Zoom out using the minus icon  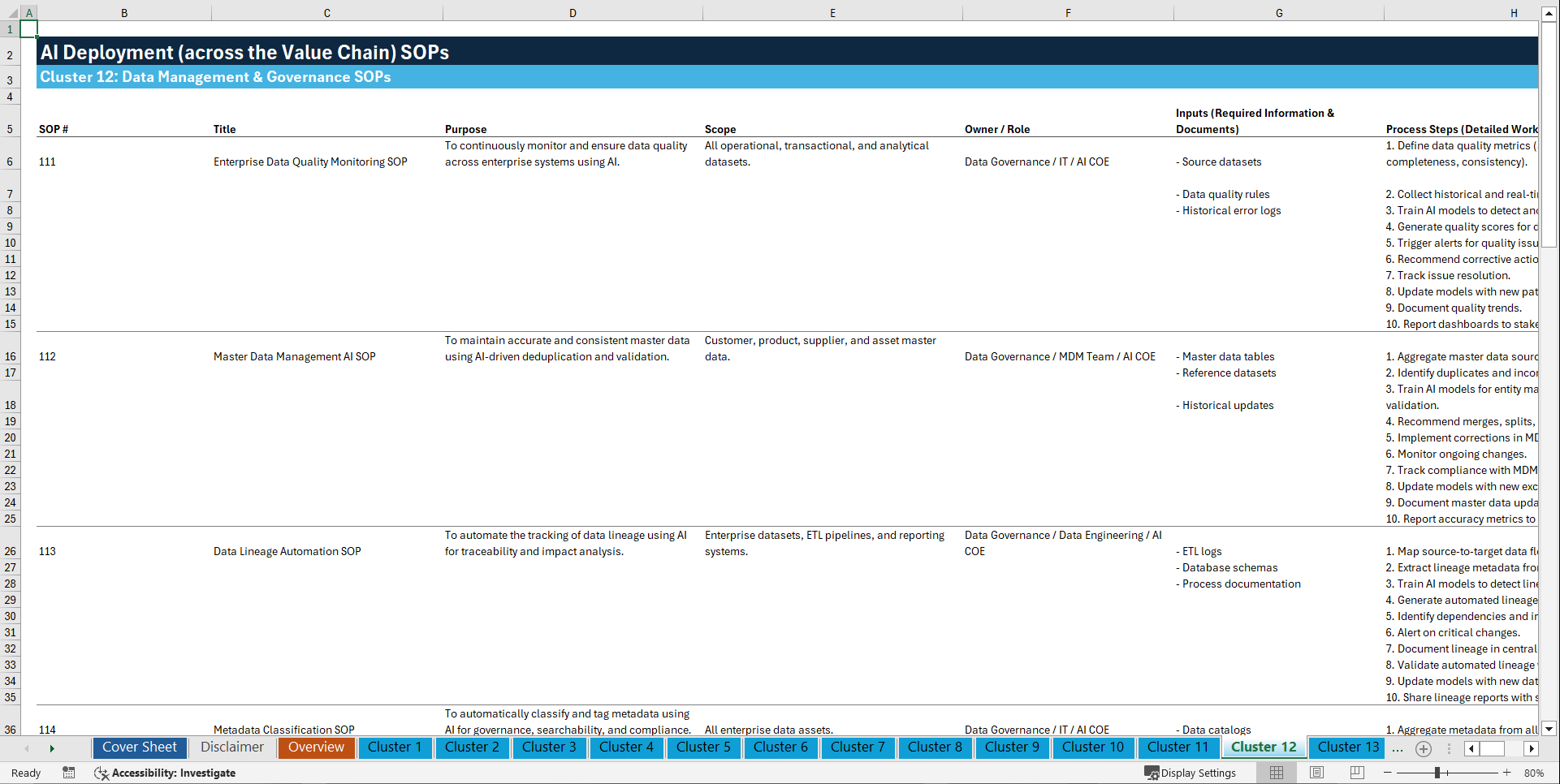click(1389, 773)
